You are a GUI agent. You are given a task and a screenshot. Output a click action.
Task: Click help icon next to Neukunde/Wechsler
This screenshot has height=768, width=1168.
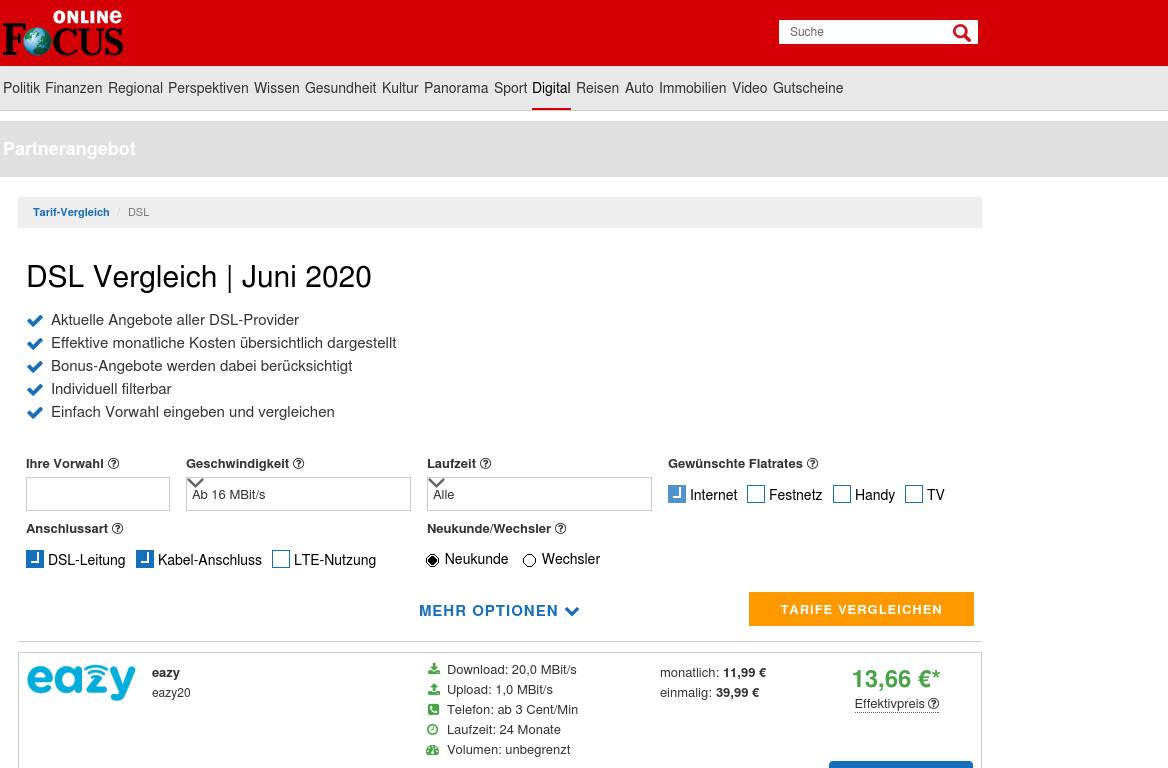pyautogui.click(x=560, y=529)
